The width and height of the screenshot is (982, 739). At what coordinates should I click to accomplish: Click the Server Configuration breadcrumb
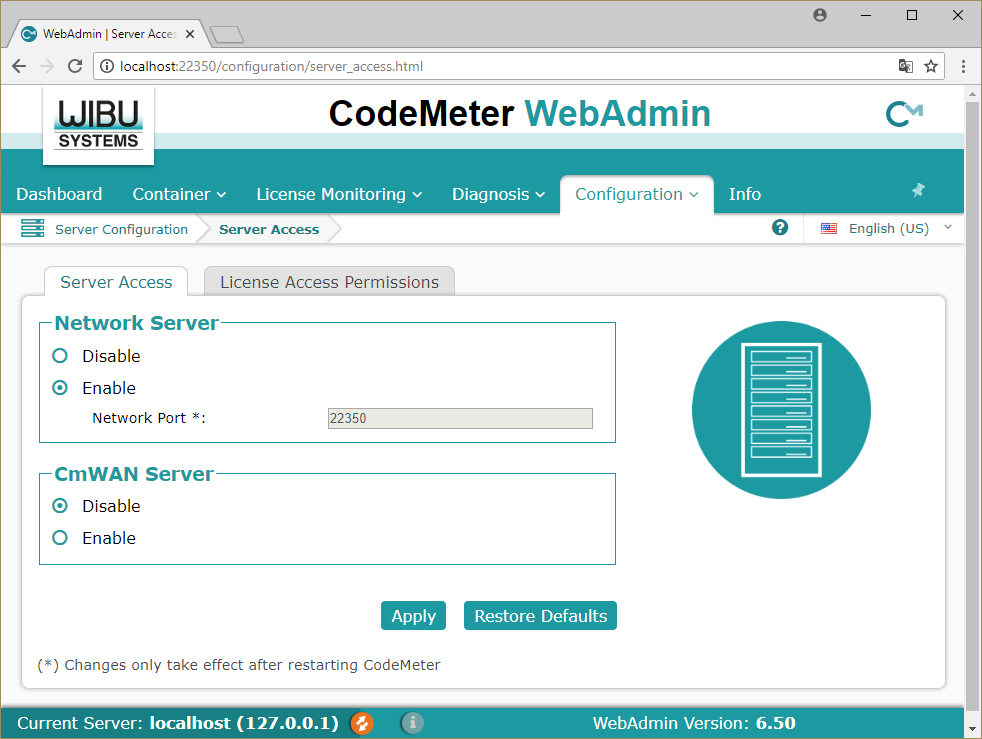tap(121, 229)
